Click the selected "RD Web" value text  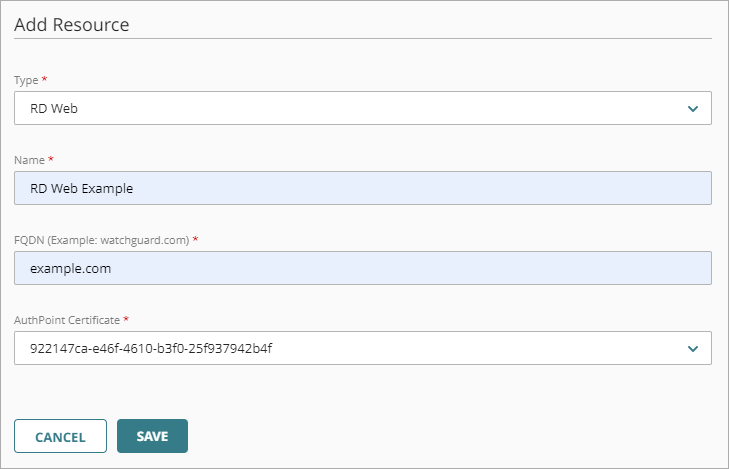point(54,108)
